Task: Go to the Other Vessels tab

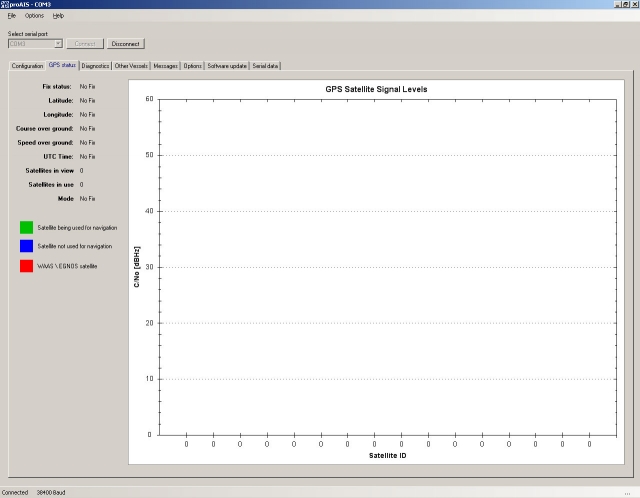Action: point(131,66)
